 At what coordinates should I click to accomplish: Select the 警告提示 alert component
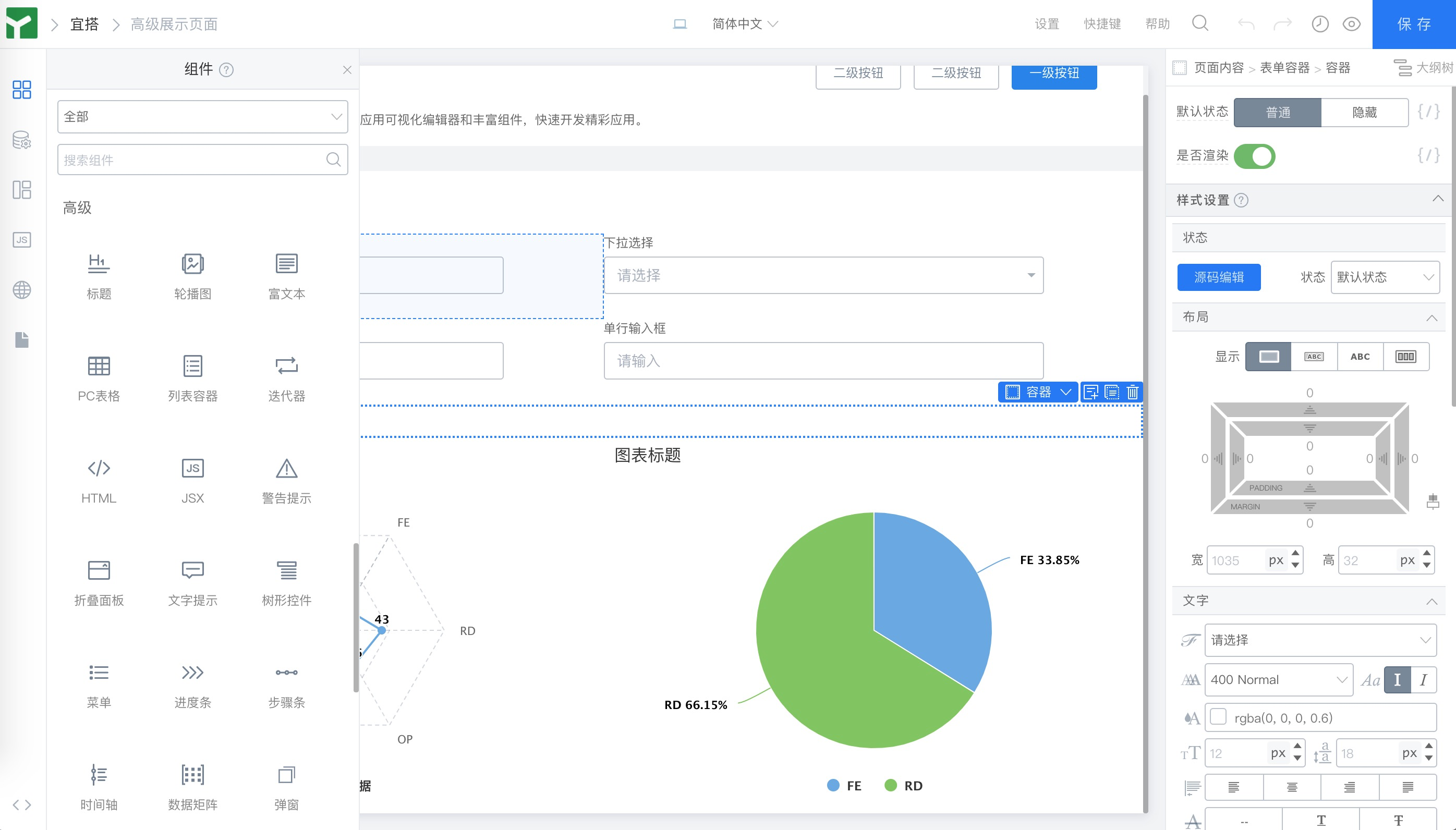(286, 468)
